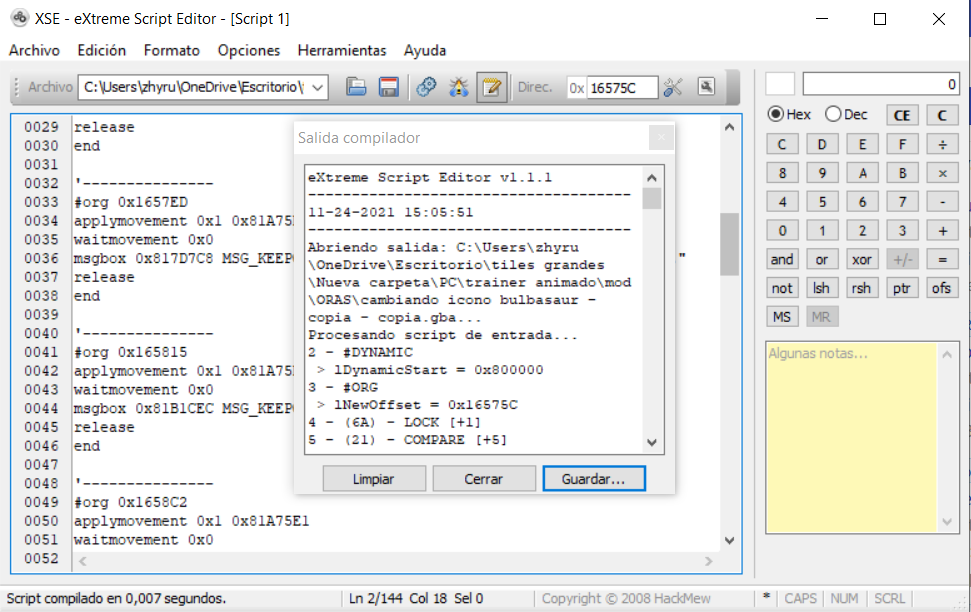The width and height of the screenshot is (971, 612).
Task: Select the Dec radio button
Action: 832,115
